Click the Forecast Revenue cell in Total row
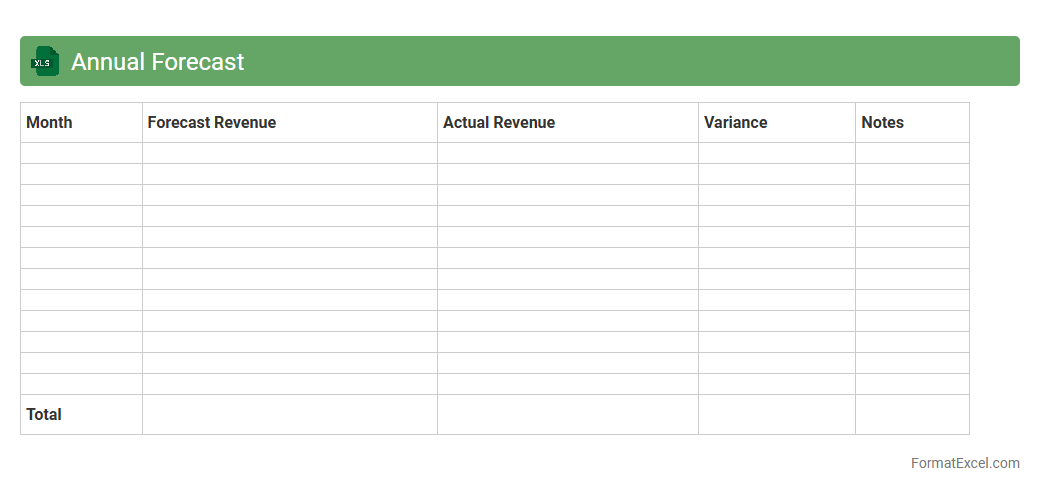This screenshot has width=1040, height=492. click(289, 414)
